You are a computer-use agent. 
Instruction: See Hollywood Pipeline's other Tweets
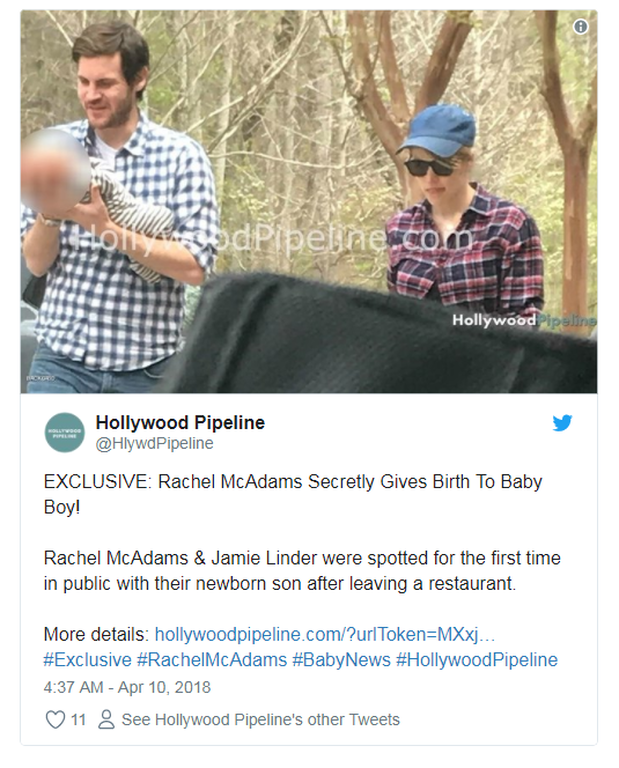261,720
